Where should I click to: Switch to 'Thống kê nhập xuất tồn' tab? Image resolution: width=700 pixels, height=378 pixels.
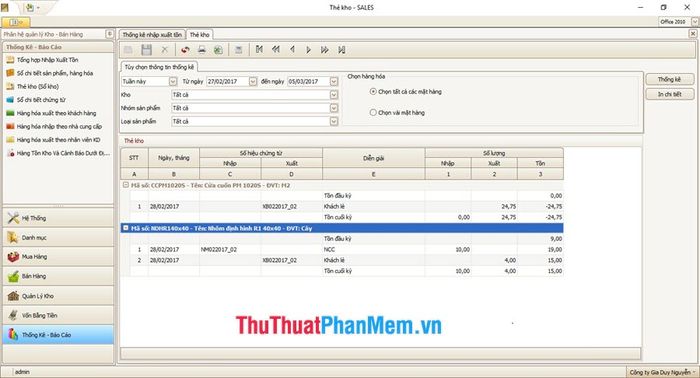coord(152,34)
